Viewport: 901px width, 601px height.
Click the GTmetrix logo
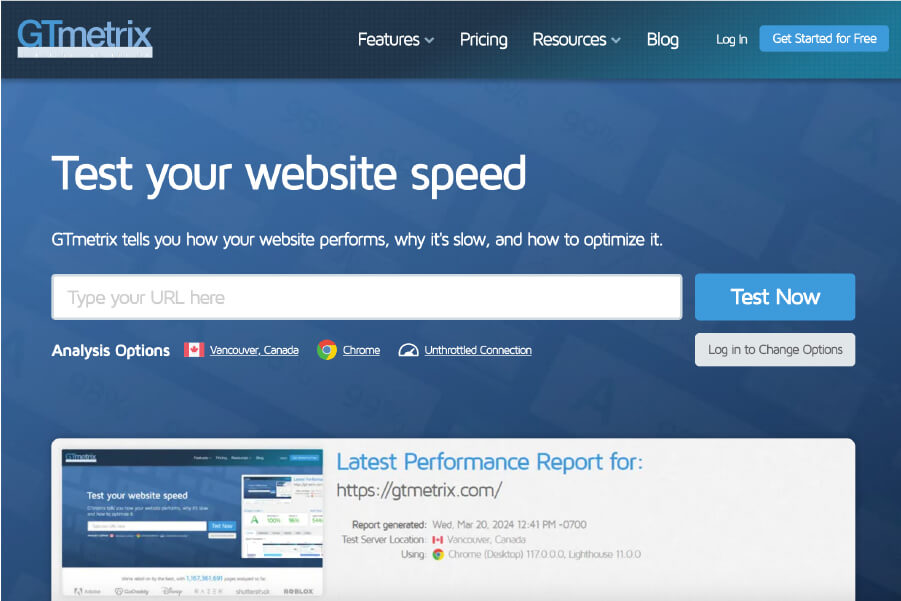(84, 38)
